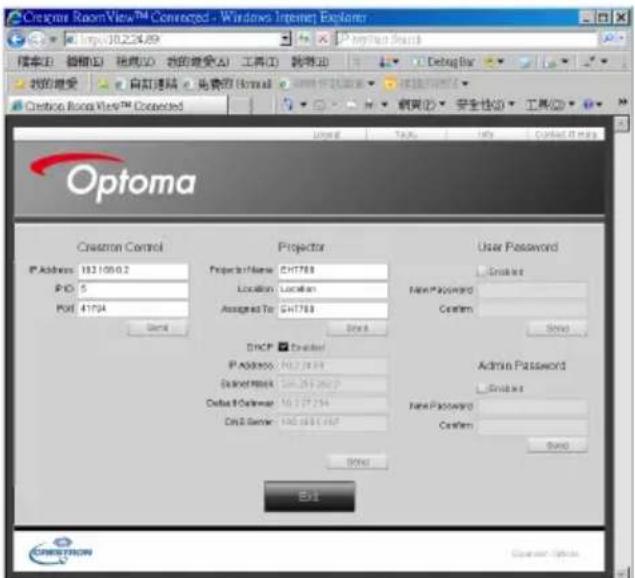Click the Optoma logo
Screen dimensions: 635x578
pos(113,178)
